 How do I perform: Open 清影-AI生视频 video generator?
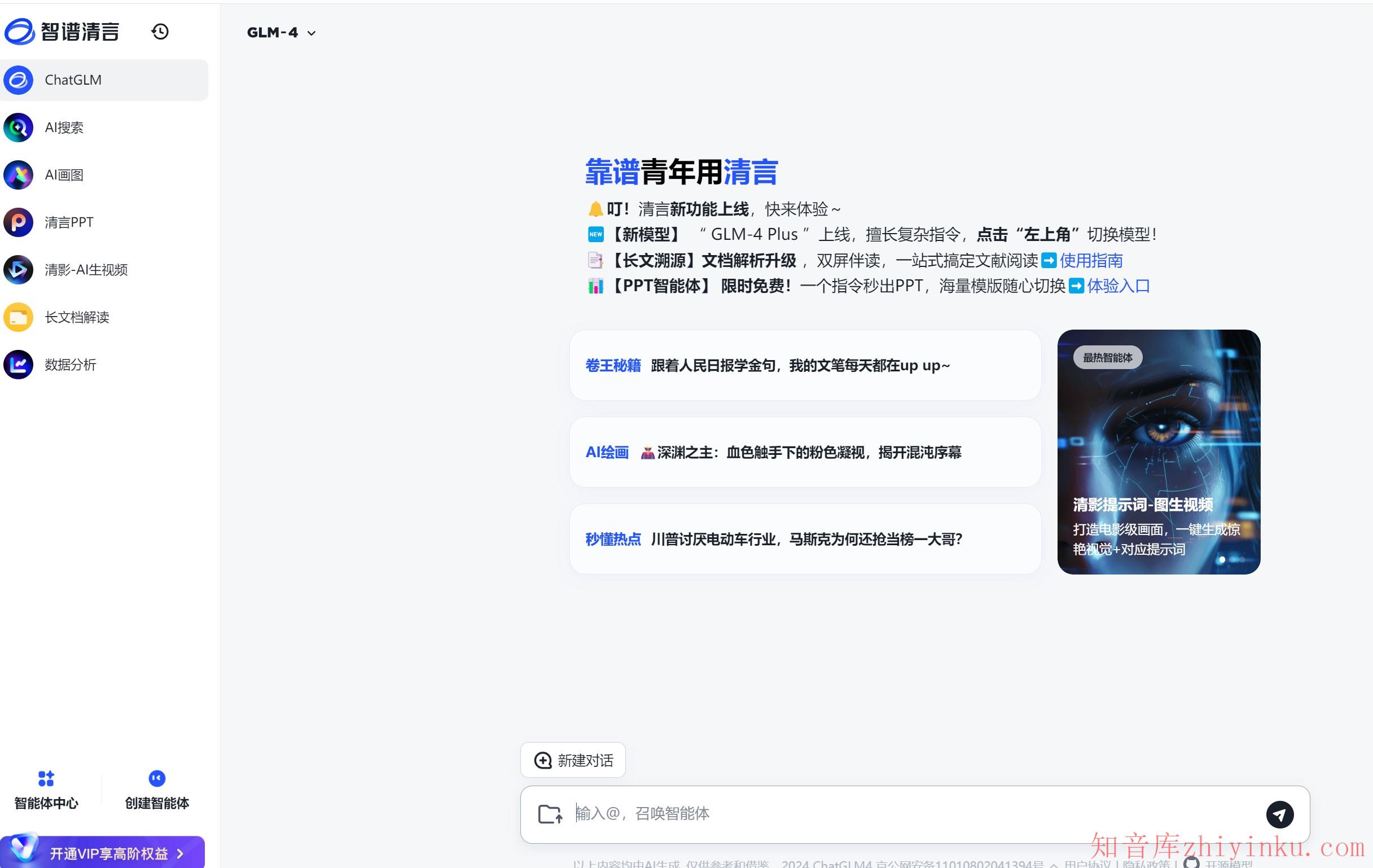pos(86,270)
